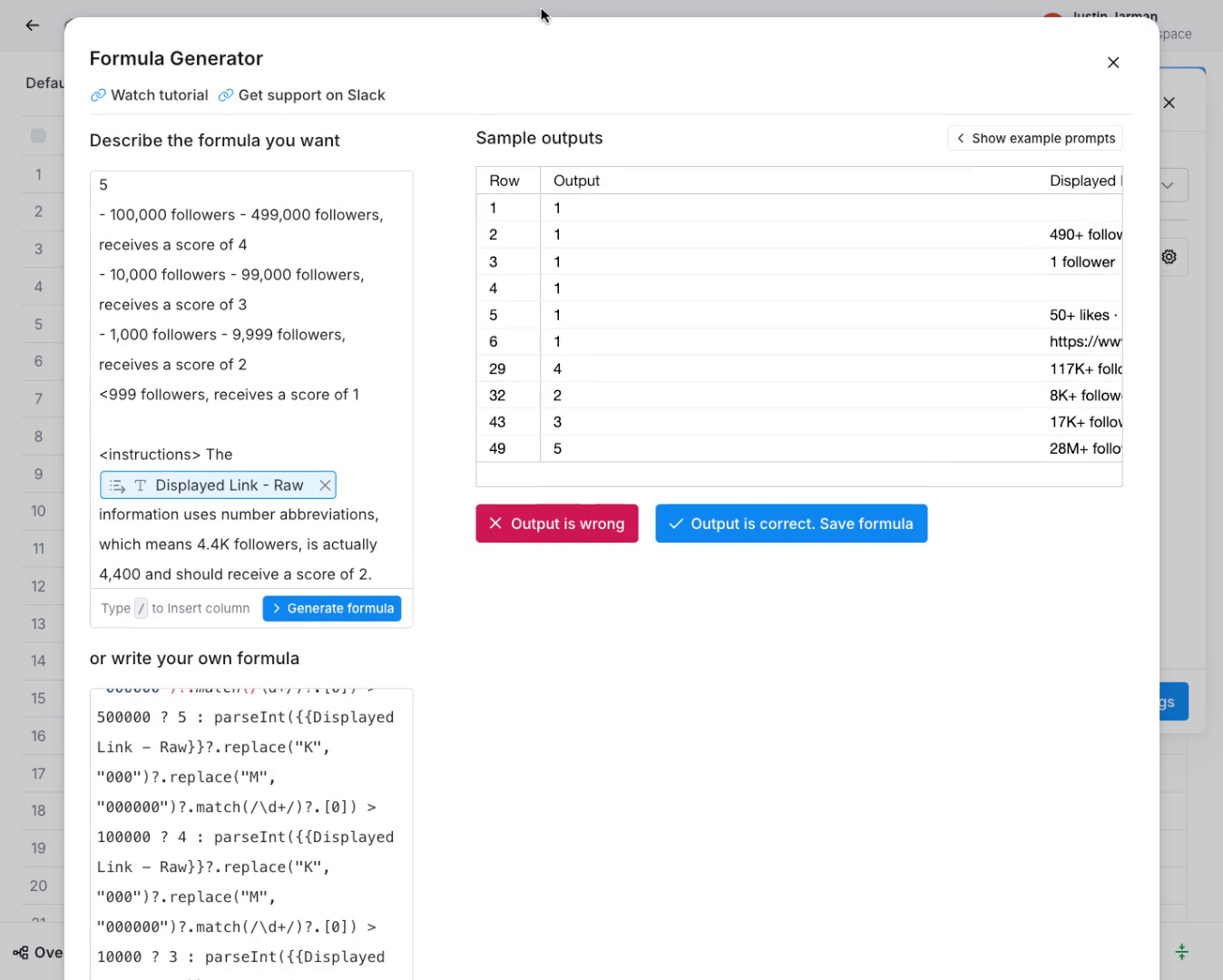The image size is (1223, 980).
Task: Click the Overview icon at bottom left
Action: (20, 953)
